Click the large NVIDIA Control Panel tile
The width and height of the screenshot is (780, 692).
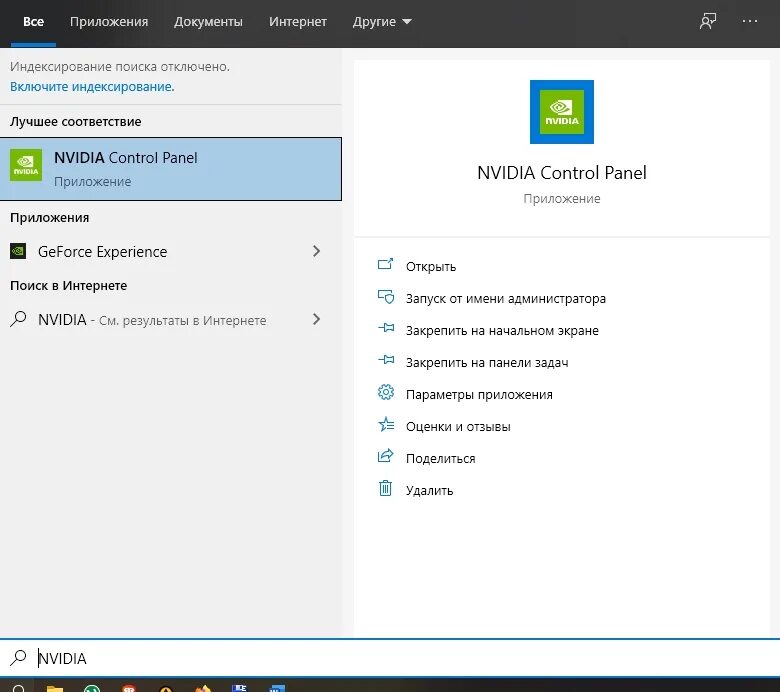tap(562, 112)
